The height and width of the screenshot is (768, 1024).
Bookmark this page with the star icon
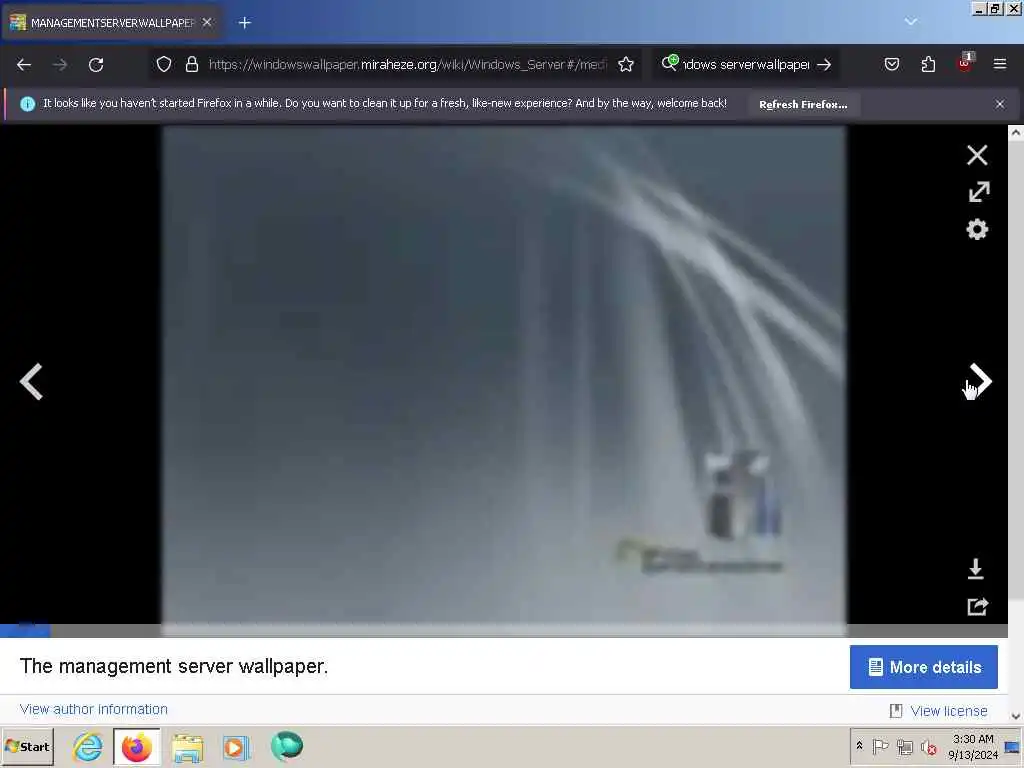(626, 64)
